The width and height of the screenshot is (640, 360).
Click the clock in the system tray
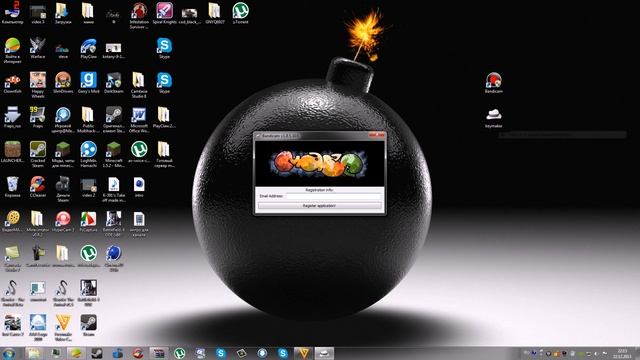[622, 353]
